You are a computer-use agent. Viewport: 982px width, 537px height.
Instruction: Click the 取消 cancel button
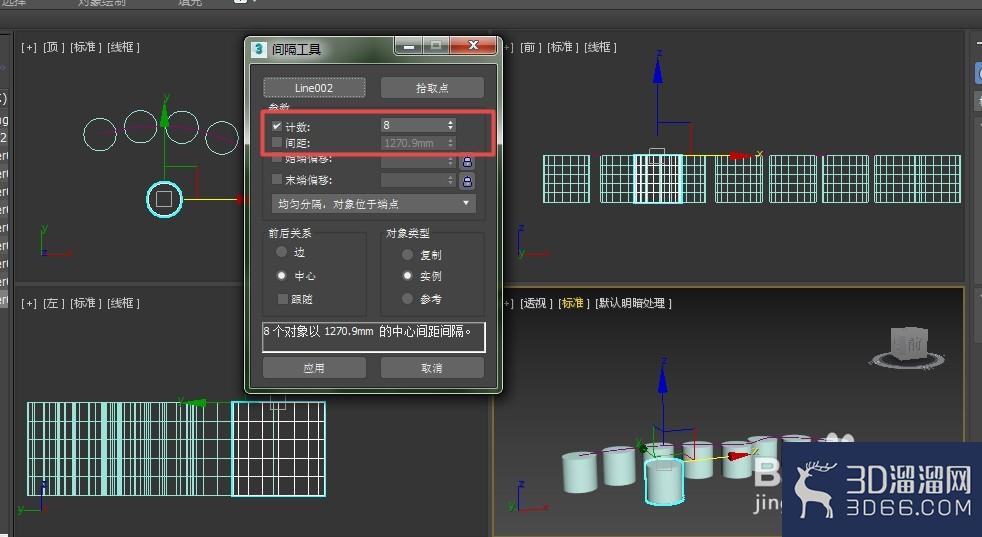pos(432,368)
